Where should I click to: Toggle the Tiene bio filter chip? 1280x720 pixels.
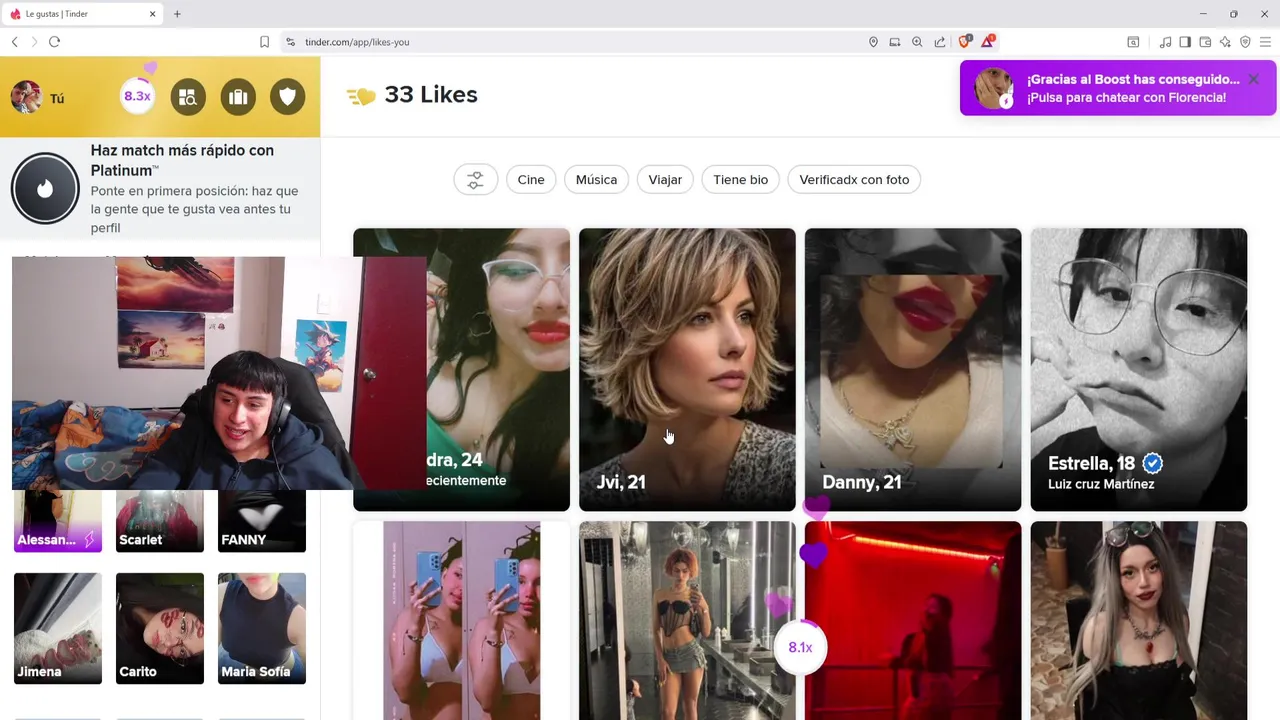click(x=741, y=180)
